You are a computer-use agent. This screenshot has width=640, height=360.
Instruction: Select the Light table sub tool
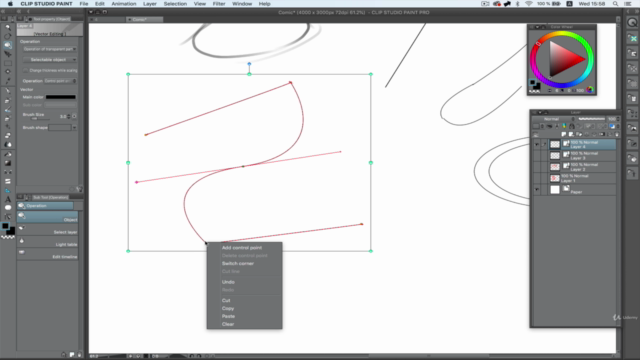pyautogui.click(x=47, y=242)
